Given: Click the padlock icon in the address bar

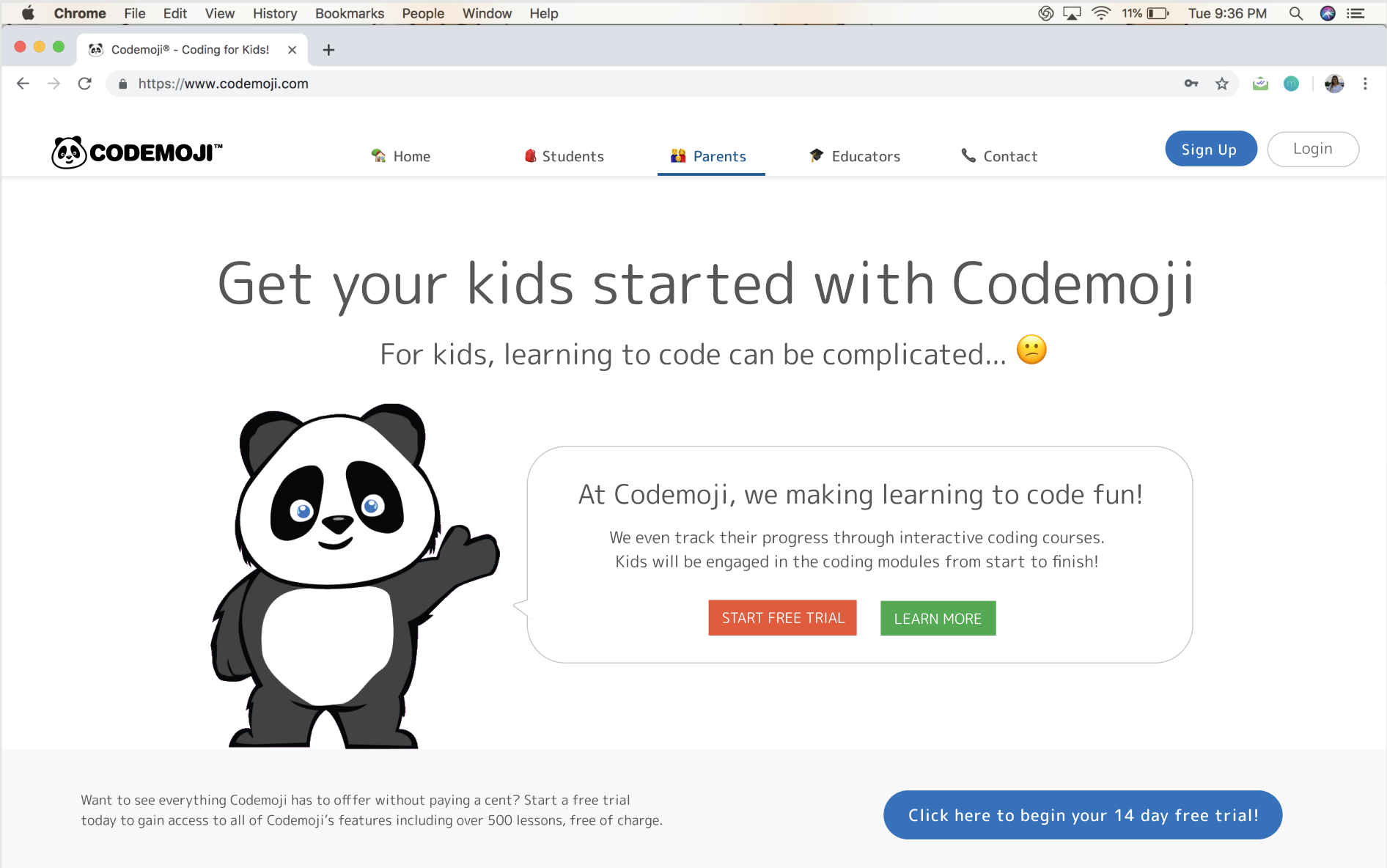Looking at the screenshot, I should [x=122, y=83].
